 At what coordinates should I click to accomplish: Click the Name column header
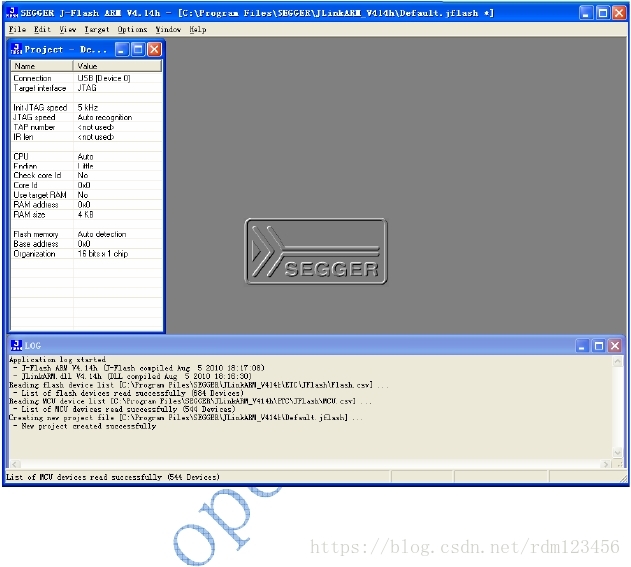coord(42,66)
